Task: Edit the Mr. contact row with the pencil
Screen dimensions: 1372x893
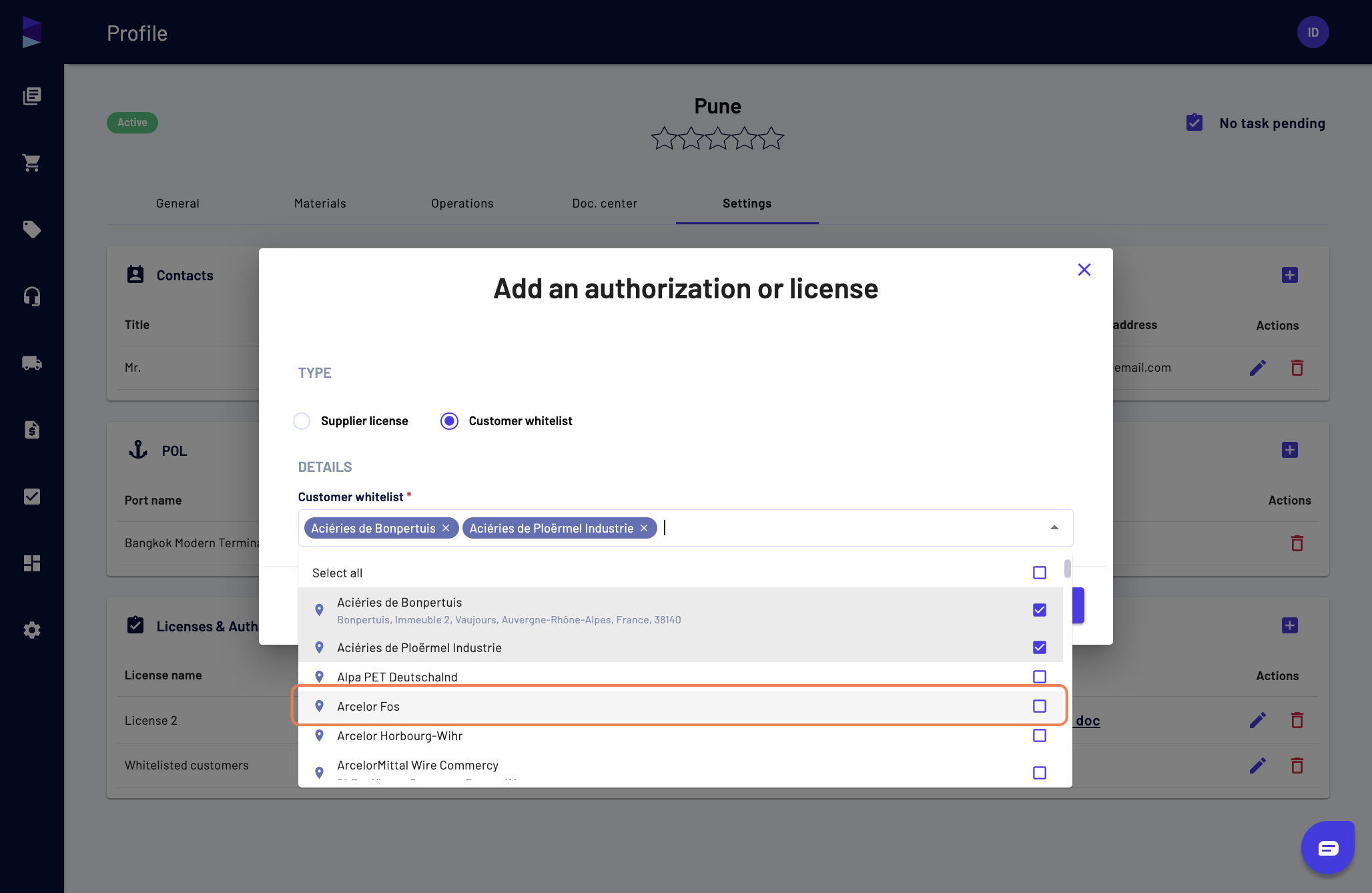Action: (1258, 368)
